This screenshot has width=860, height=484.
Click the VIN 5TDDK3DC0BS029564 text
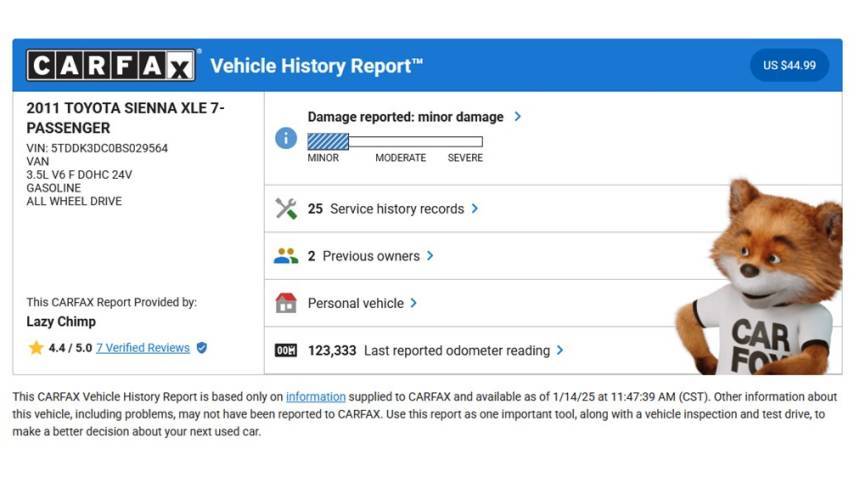click(x=97, y=148)
